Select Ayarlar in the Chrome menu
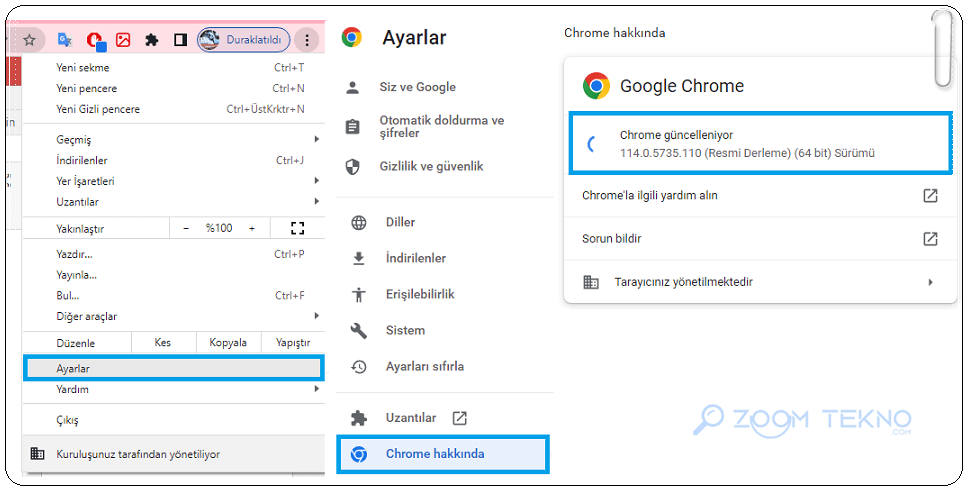Image resolution: width=968 pixels, height=491 pixels. 173,369
